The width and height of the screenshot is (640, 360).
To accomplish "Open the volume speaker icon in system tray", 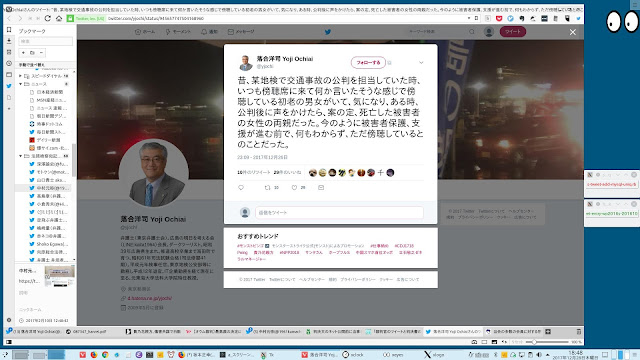I will [x=539, y=355].
